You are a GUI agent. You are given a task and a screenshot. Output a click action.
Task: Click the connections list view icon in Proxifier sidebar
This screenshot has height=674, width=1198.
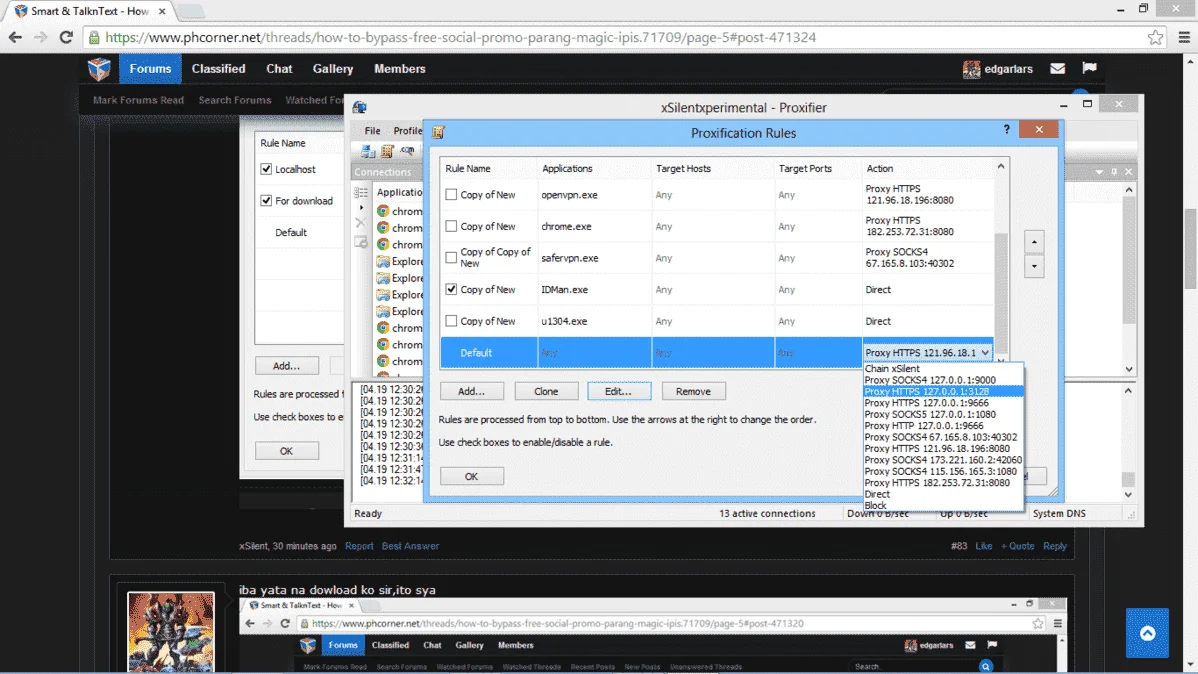(x=361, y=193)
